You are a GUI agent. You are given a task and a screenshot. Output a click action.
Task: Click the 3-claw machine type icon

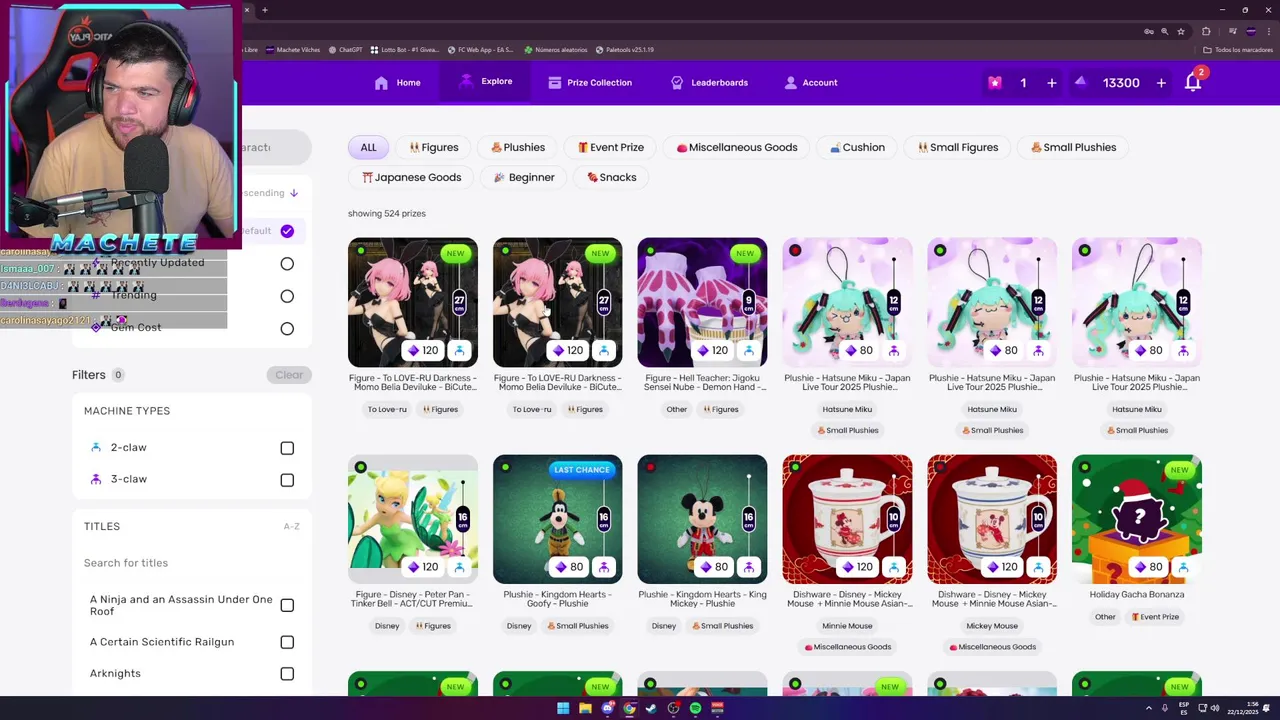click(x=97, y=479)
